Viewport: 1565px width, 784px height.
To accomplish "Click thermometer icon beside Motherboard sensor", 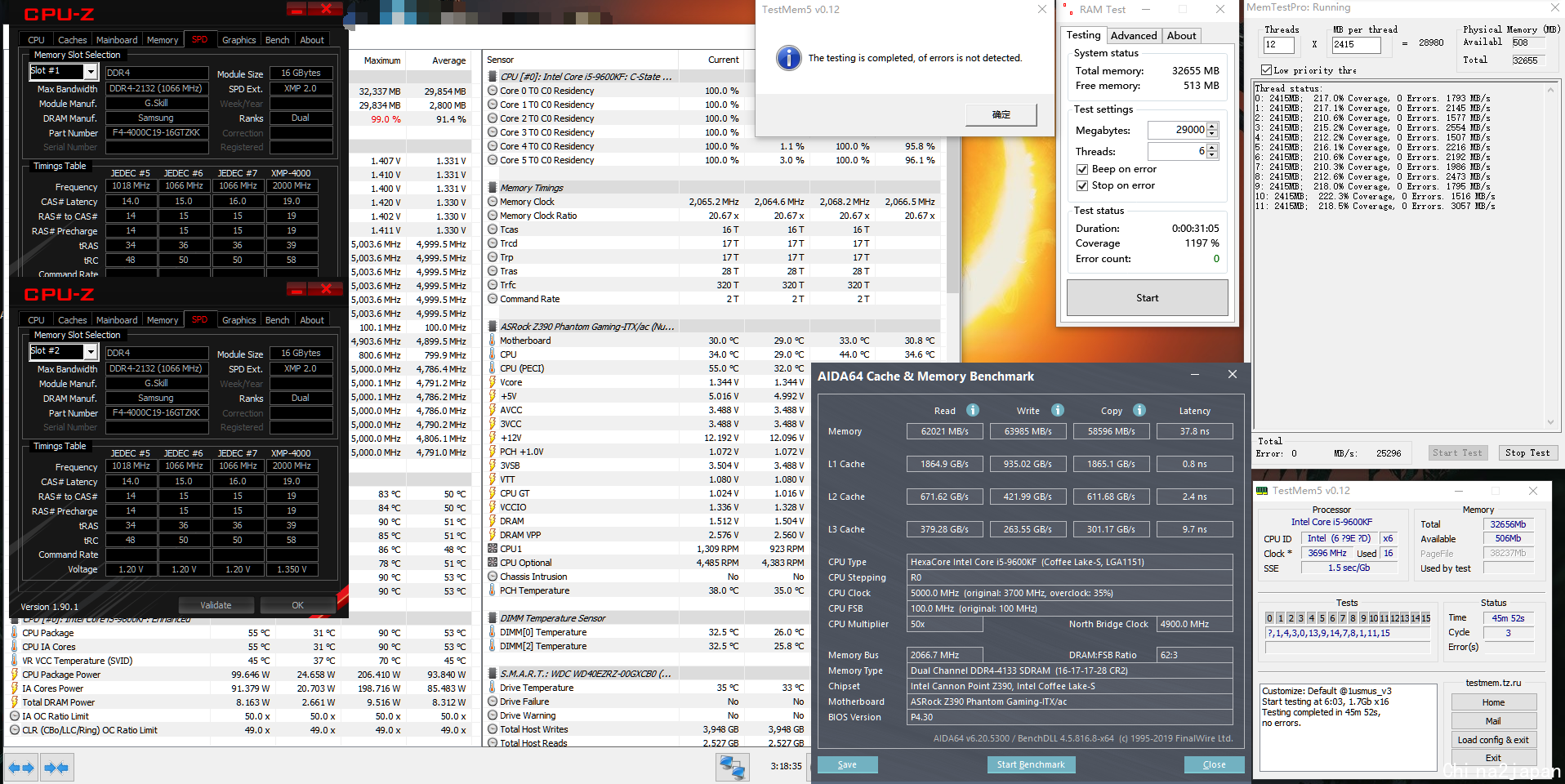I will [x=493, y=341].
